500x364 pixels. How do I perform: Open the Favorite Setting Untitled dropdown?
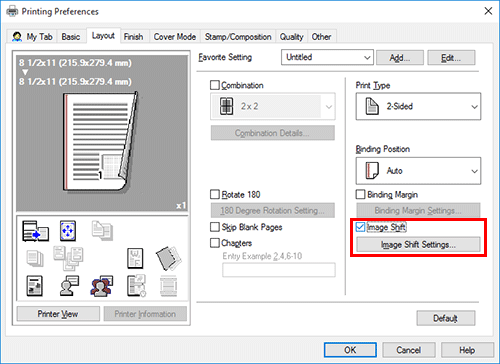(327, 57)
